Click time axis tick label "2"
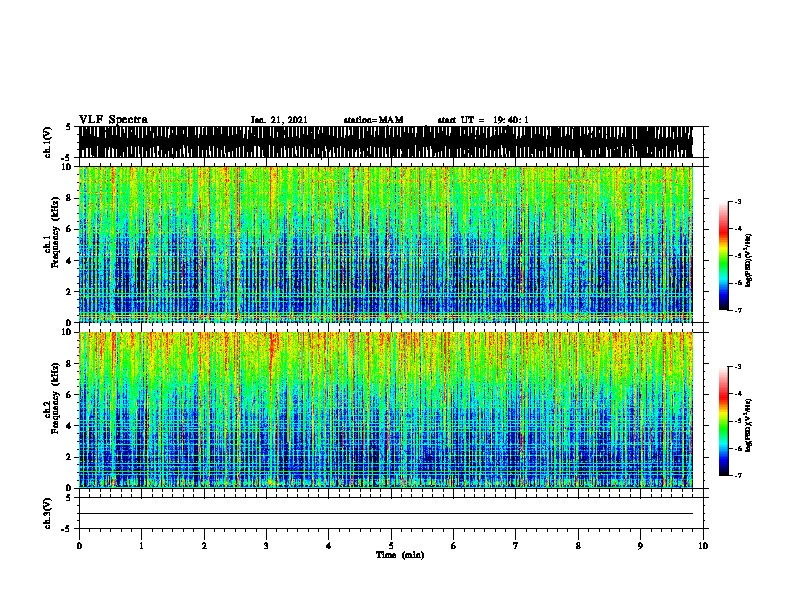792x612 pixels. pyautogui.click(x=204, y=546)
